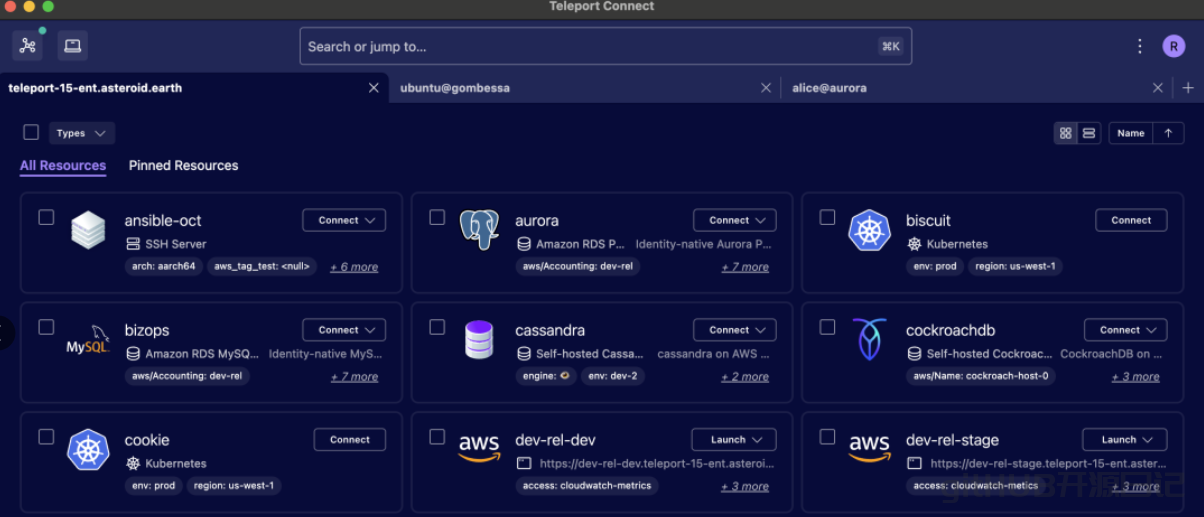This screenshot has height=517, width=1204.
Task: Select the cassandra checkbox
Action: [x=437, y=327]
